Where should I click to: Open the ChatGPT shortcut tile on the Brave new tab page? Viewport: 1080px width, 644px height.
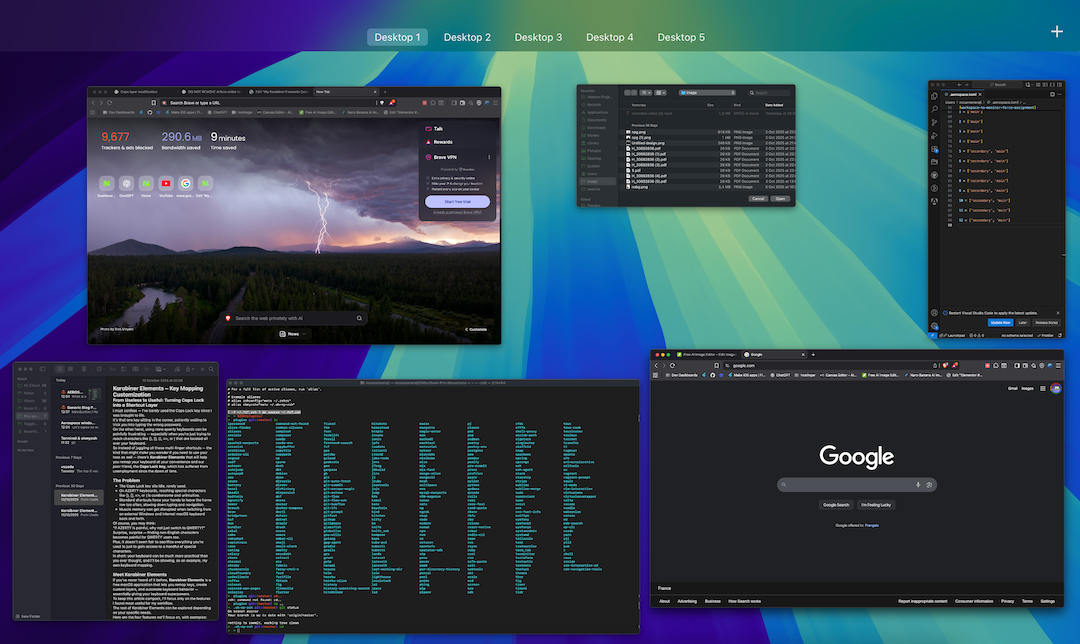coord(127,184)
